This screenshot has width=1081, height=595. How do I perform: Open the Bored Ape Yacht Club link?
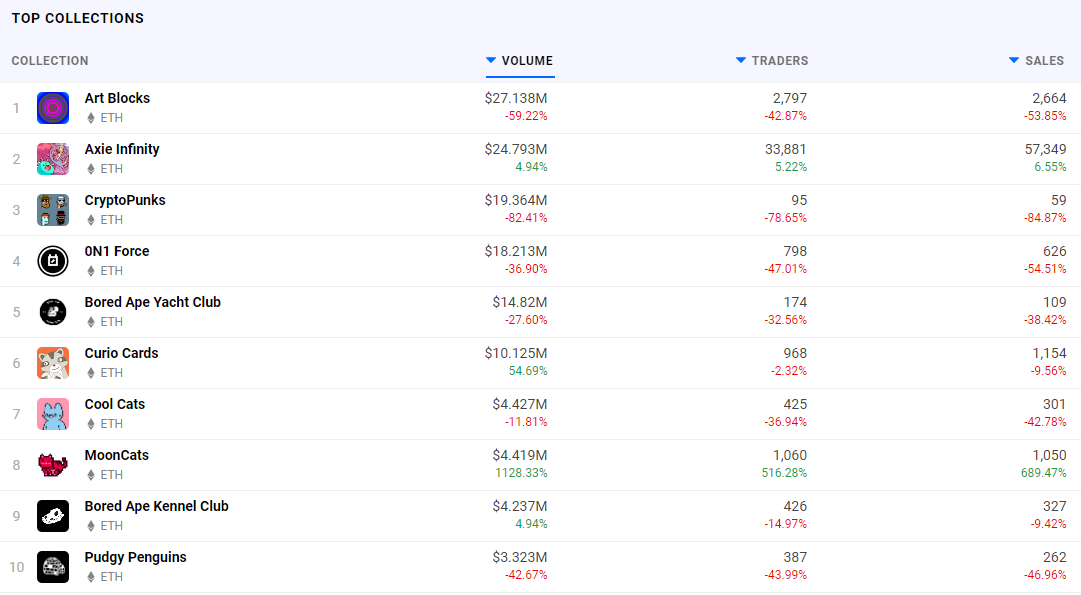click(152, 302)
